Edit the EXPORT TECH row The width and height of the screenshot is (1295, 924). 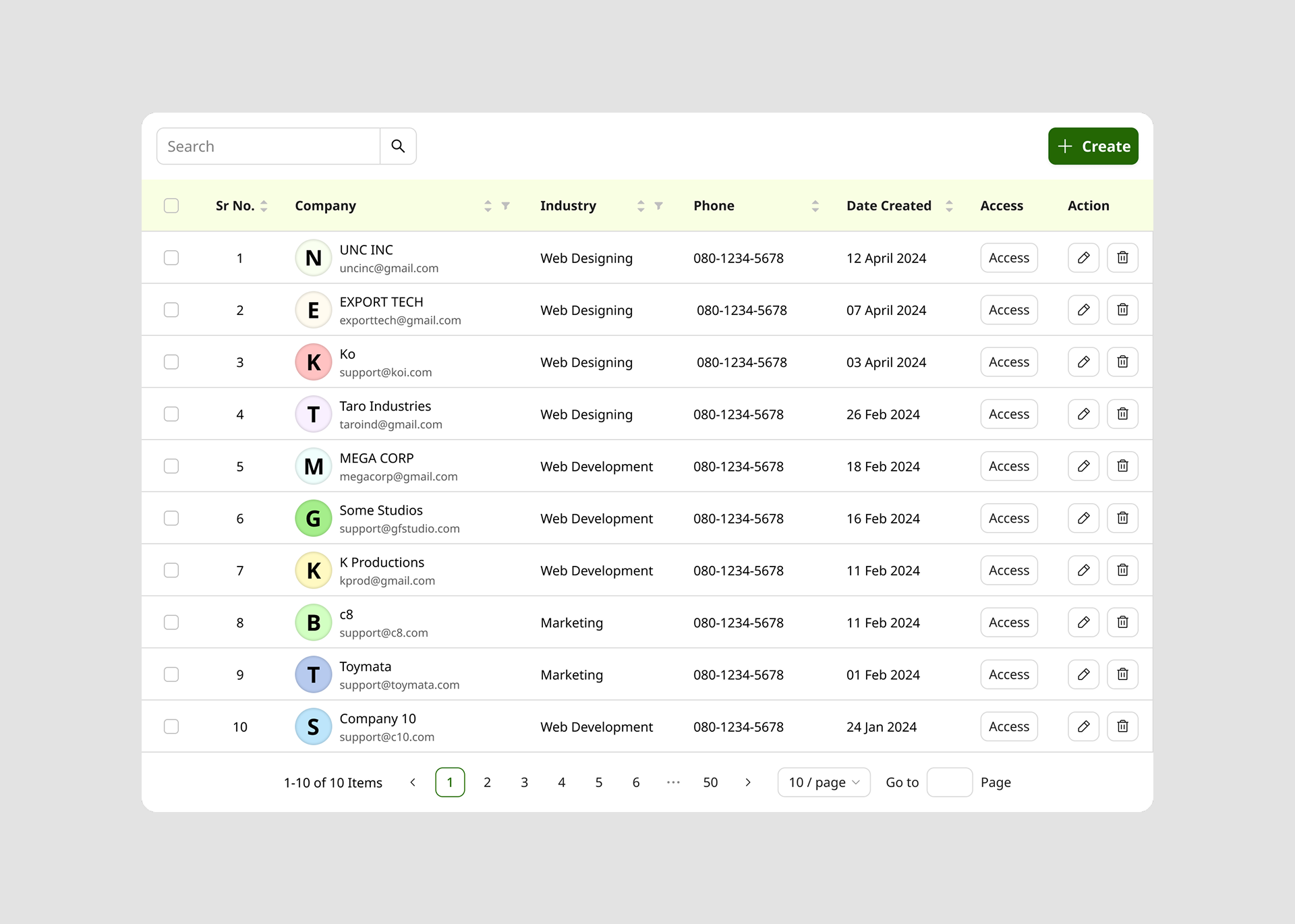pyautogui.click(x=1083, y=310)
